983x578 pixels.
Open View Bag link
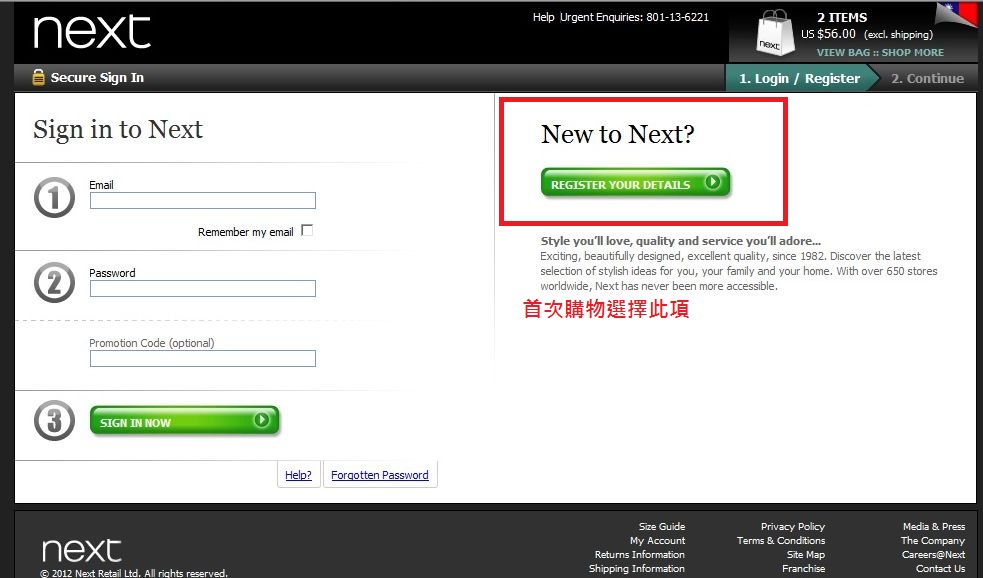click(843, 53)
